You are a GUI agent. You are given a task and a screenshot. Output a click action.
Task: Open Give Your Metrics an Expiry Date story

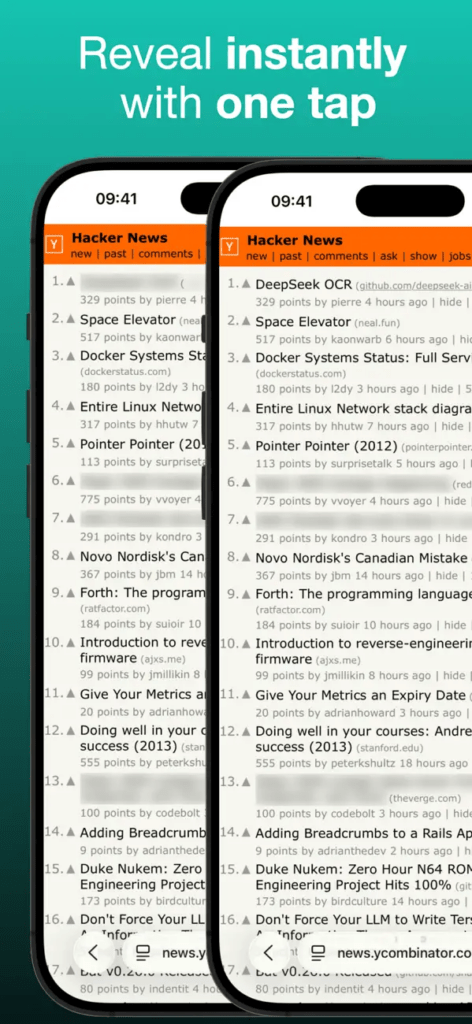[360, 696]
